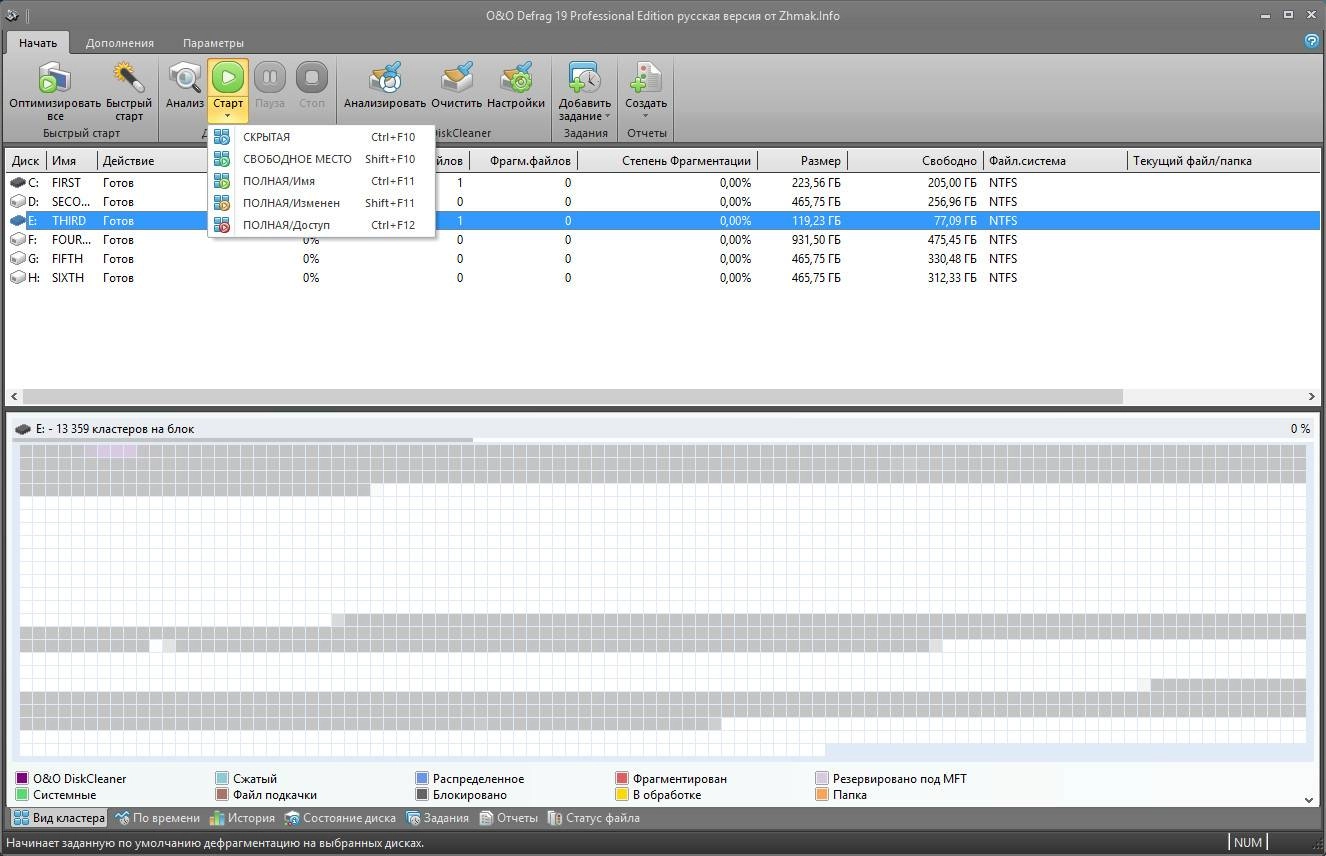Viewport: 1326px width, 856px height.
Task: Choose the ПОЛНАЯ/Имя defrag method
Action: click(321, 181)
